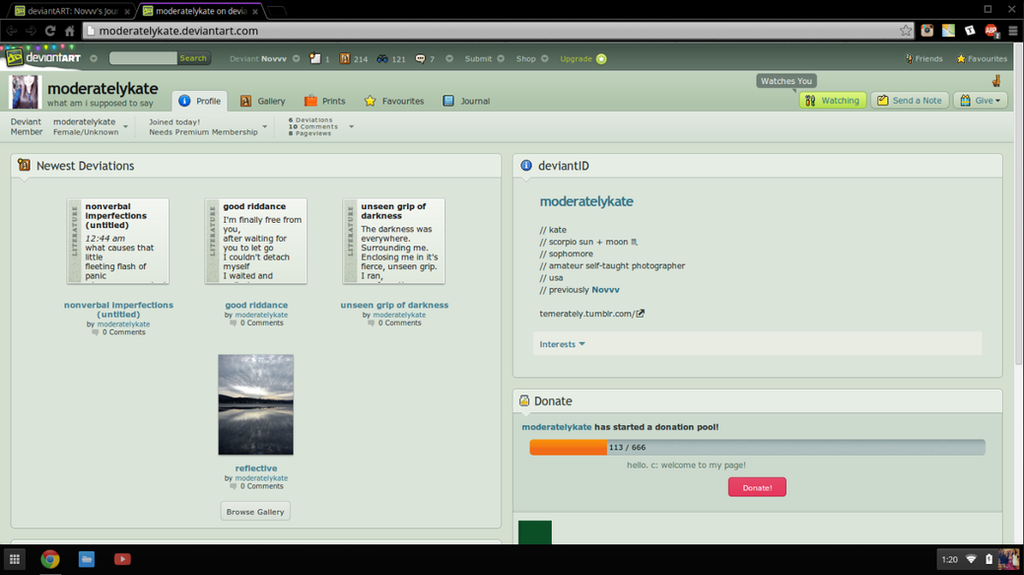Click the page vertical scrollbar
This screenshot has height=575, width=1024.
tap(1018, 204)
